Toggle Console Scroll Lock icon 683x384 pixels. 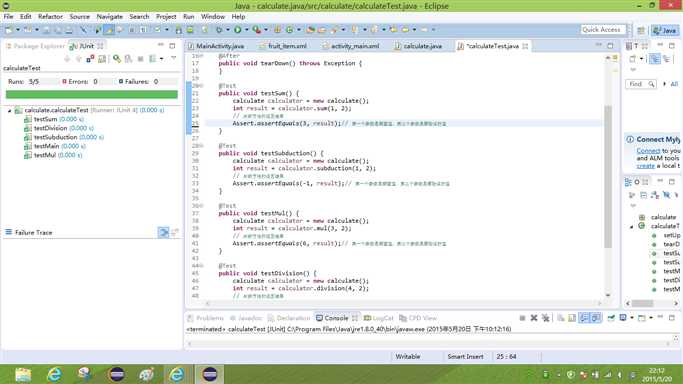point(571,318)
